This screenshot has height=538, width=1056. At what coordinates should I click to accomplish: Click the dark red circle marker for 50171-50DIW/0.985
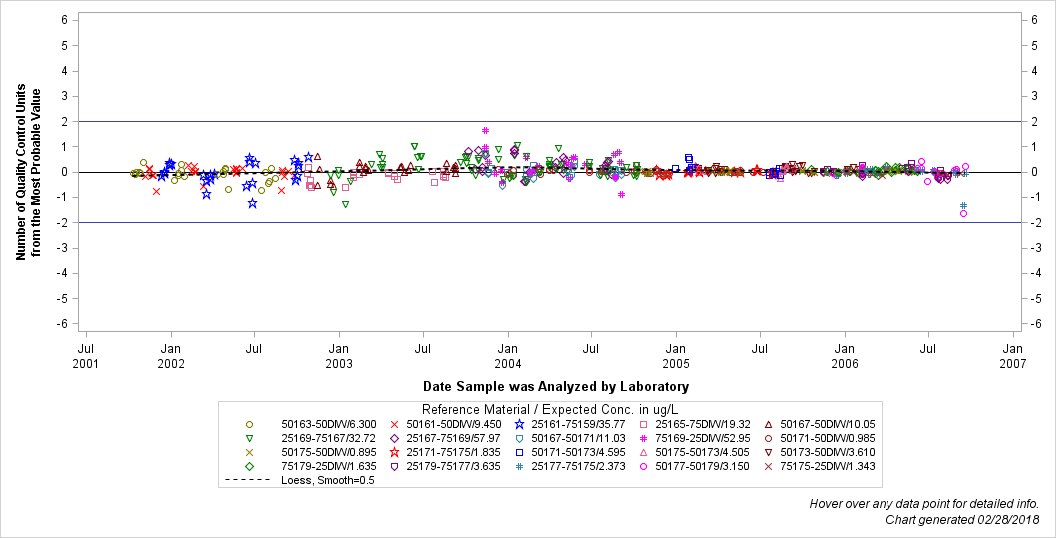pyautogui.click(x=768, y=438)
